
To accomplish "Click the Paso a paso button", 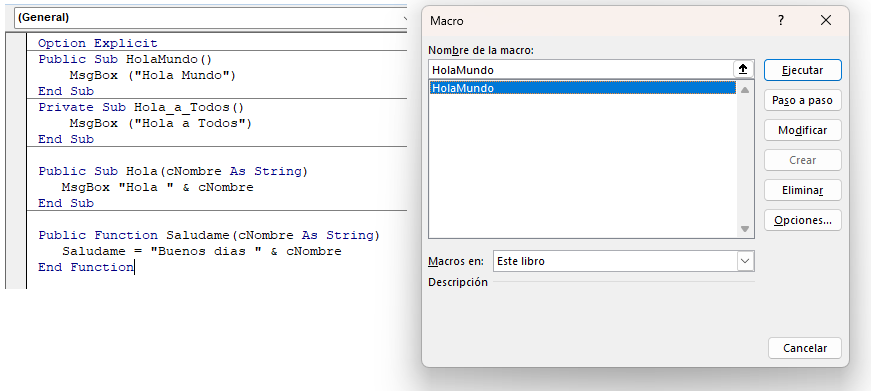I will [x=803, y=101].
